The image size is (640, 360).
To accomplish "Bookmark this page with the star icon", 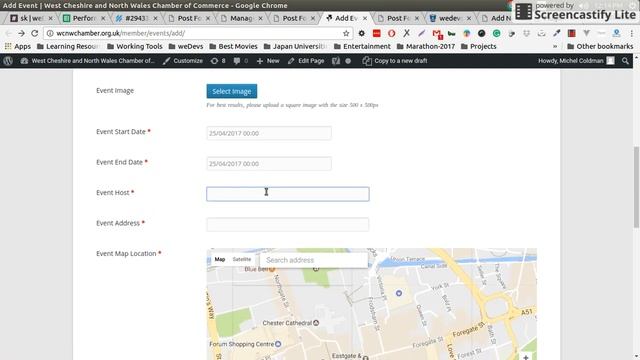I will [346, 33].
